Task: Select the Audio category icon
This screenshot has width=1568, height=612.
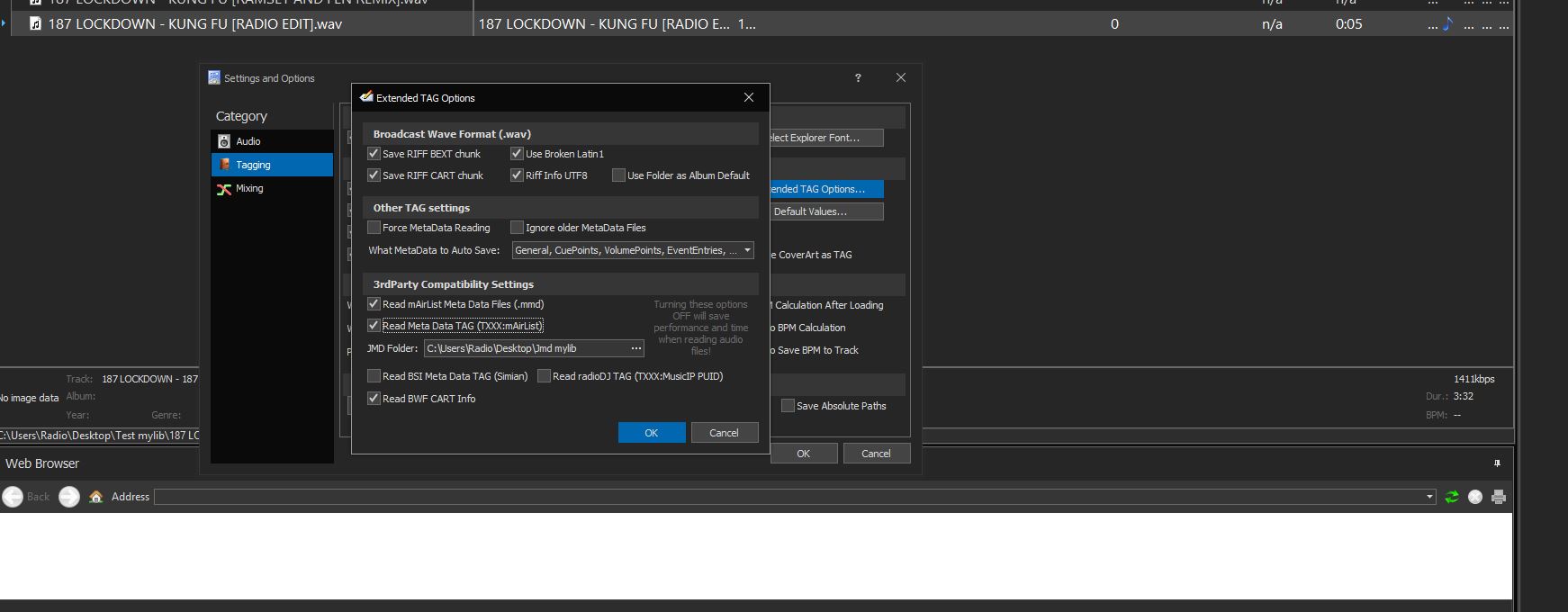Action: click(224, 141)
